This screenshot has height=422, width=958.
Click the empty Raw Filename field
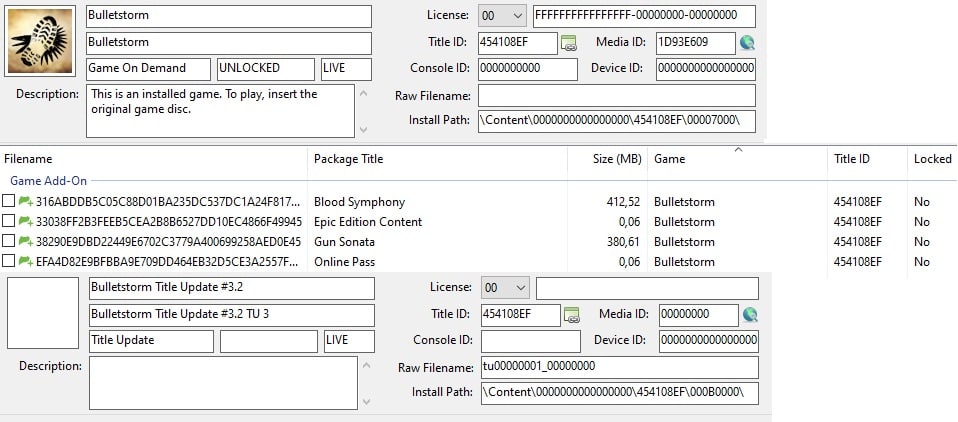[x=617, y=95]
